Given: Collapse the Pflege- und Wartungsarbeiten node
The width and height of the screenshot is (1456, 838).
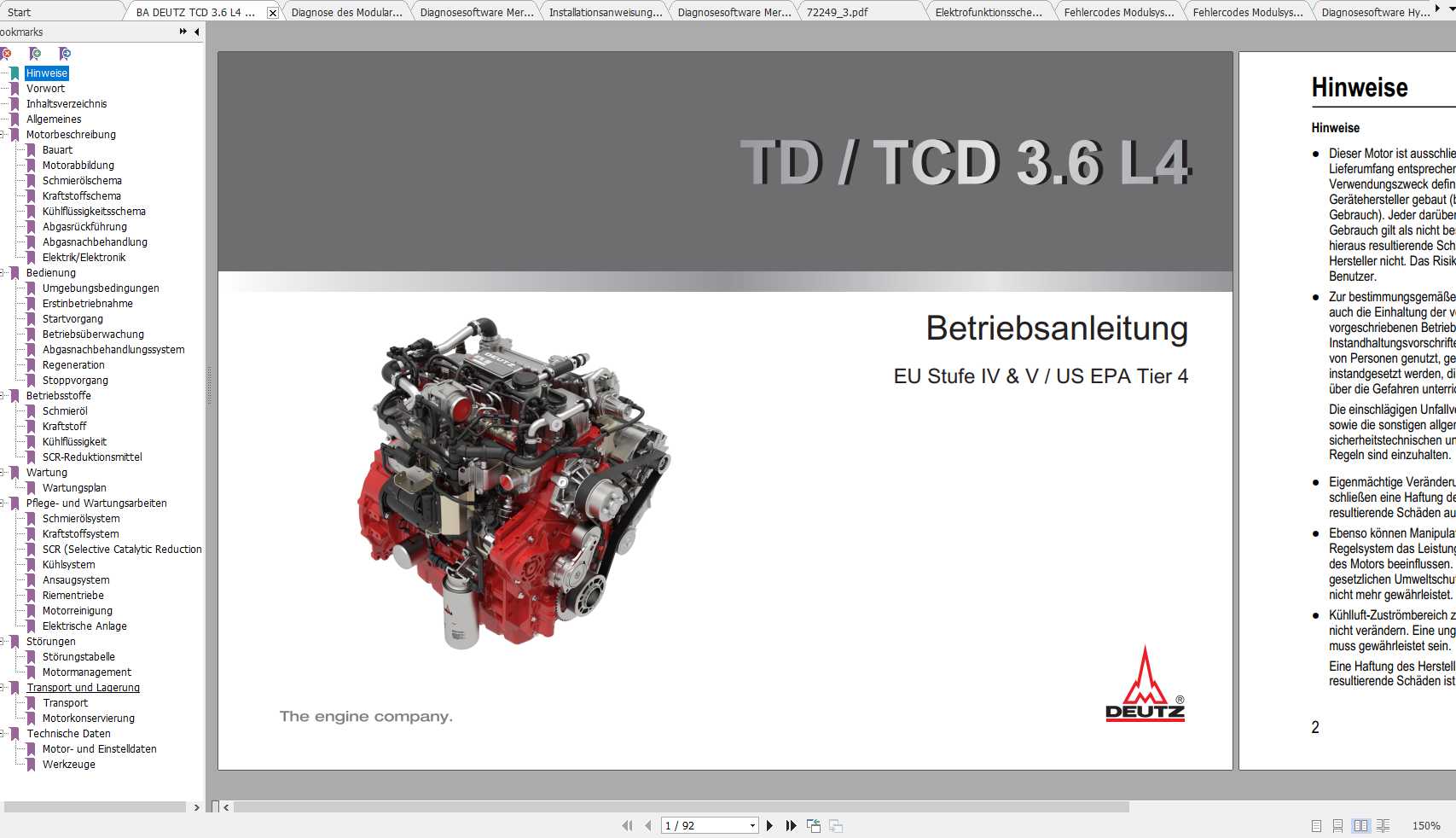Looking at the screenshot, I should (3, 503).
